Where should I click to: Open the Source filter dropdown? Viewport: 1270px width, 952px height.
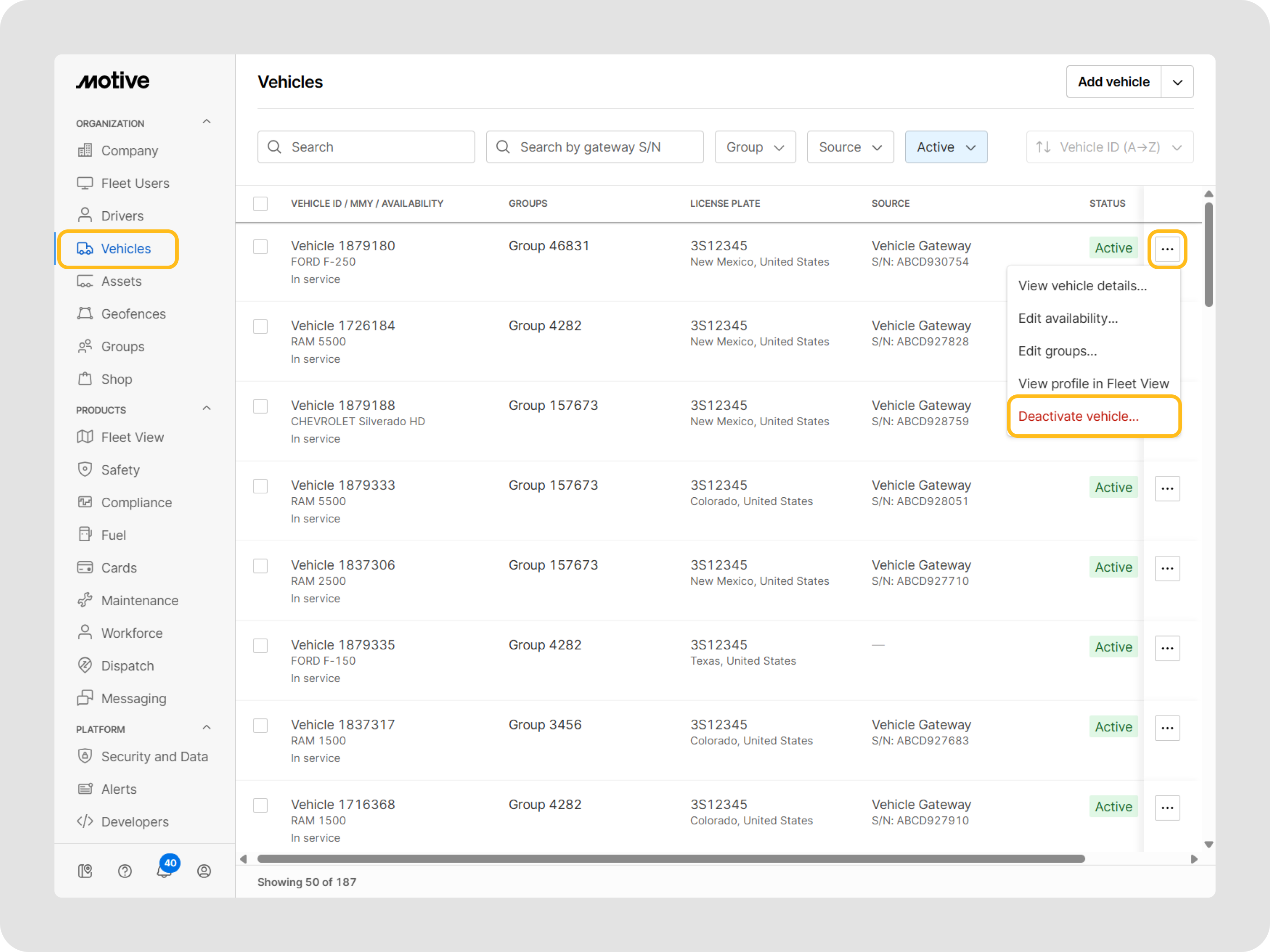tap(850, 147)
